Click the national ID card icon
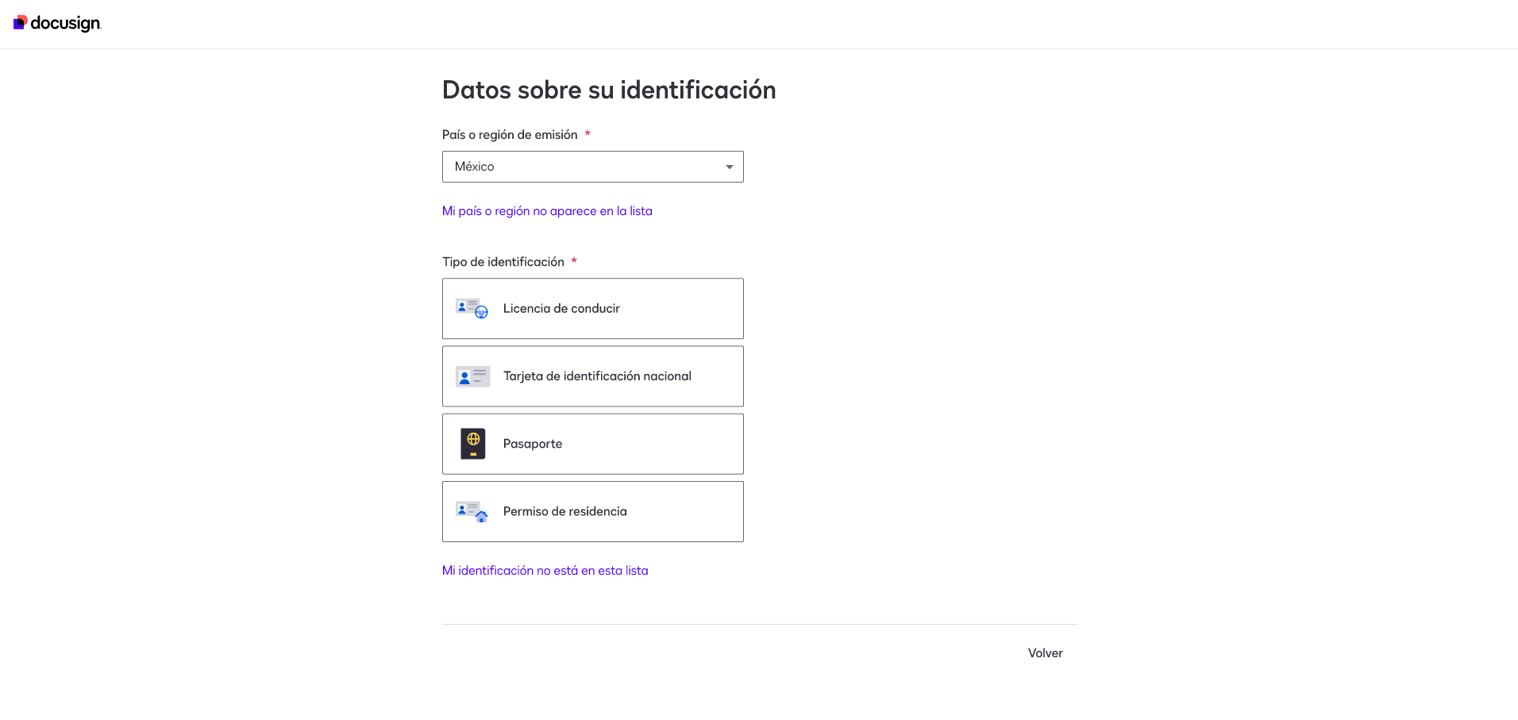 tap(472, 376)
